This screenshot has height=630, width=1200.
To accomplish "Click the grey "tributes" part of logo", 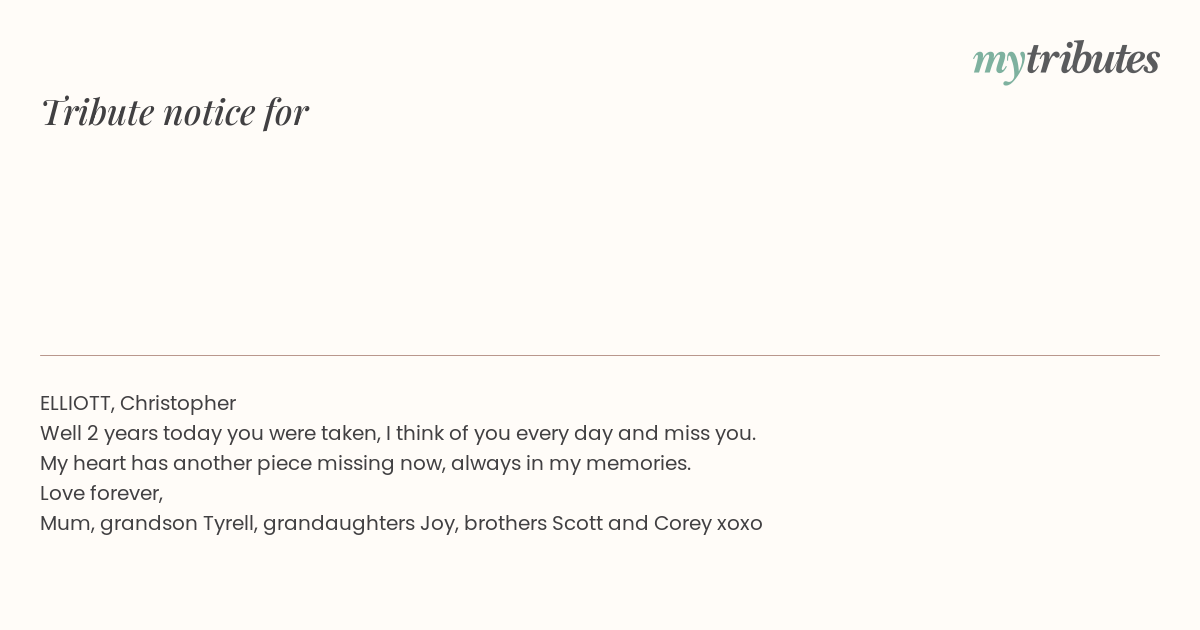I will [x=1092, y=58].
